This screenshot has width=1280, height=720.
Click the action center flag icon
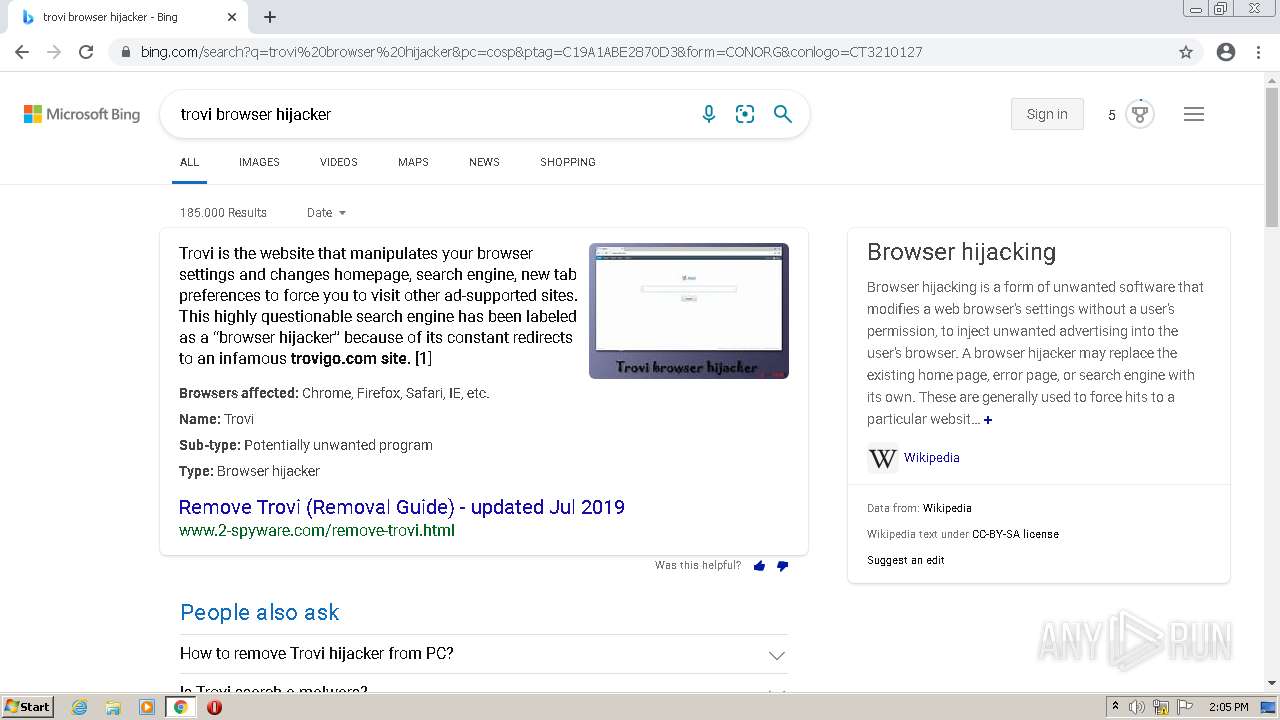coord(1185,707)
